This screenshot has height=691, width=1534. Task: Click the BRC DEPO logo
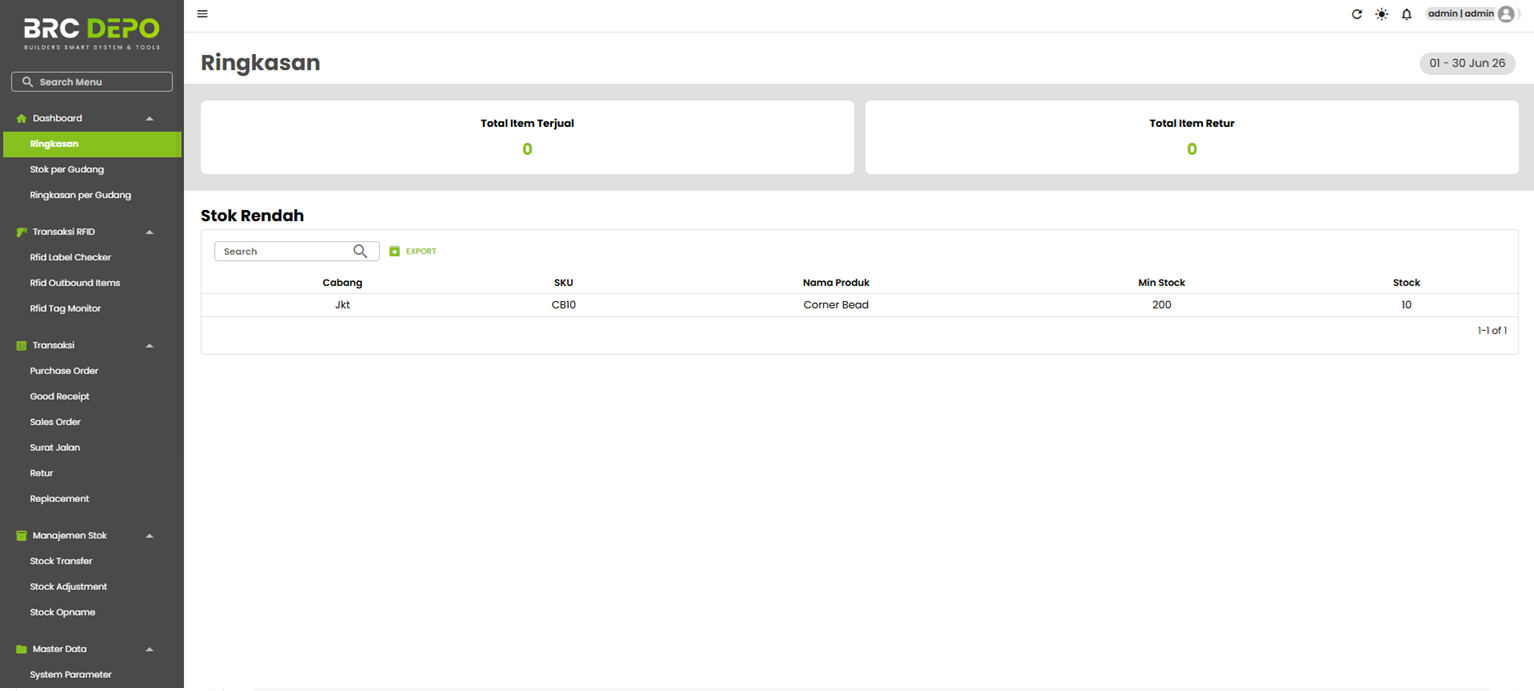point(91,33)
